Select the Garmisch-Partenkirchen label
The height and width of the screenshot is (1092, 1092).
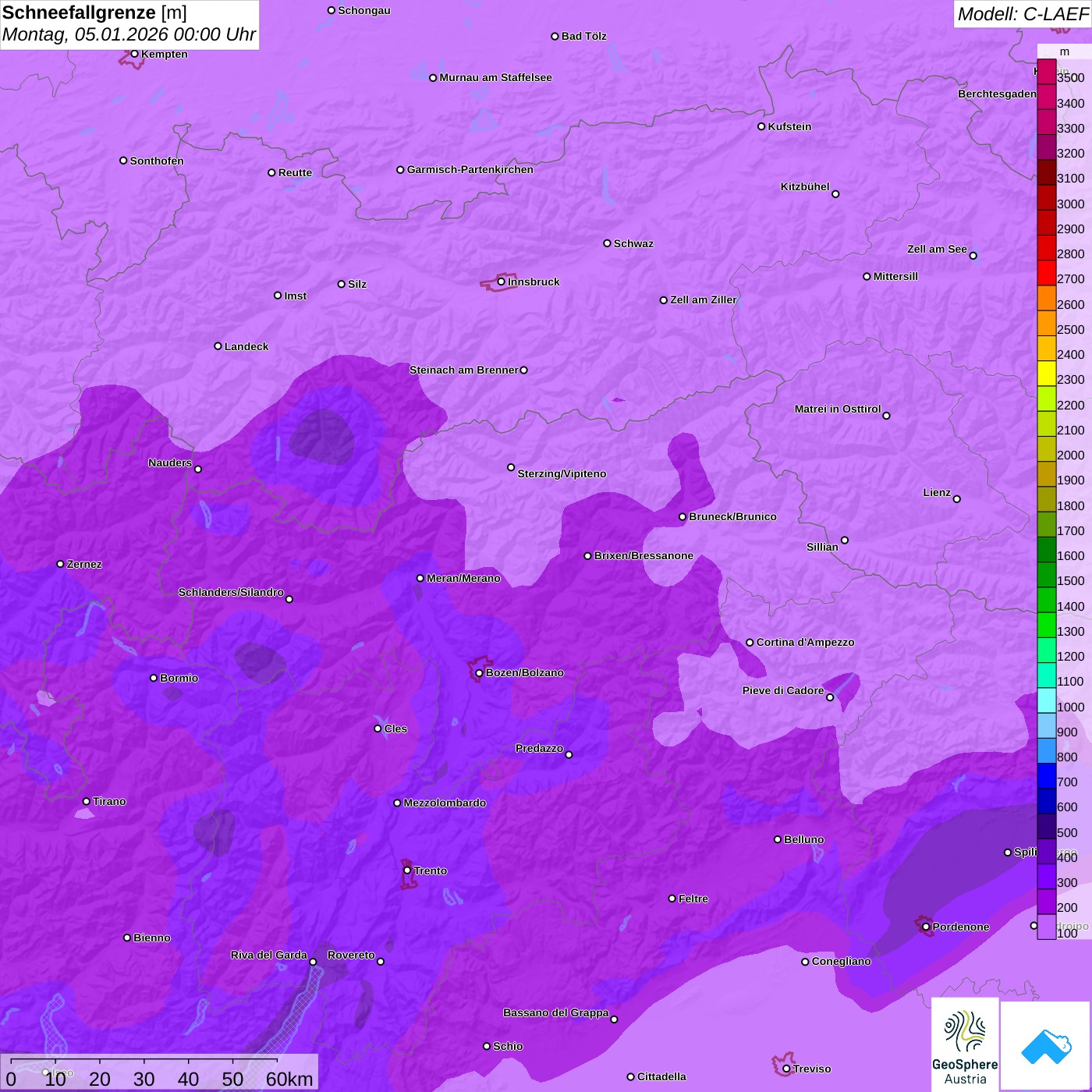(x=470, y=169)
